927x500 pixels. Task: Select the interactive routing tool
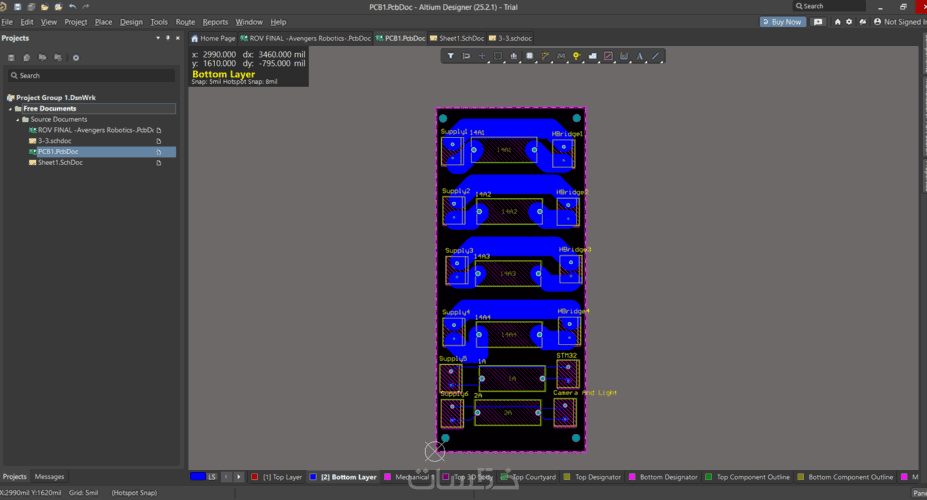coord(545,56)
